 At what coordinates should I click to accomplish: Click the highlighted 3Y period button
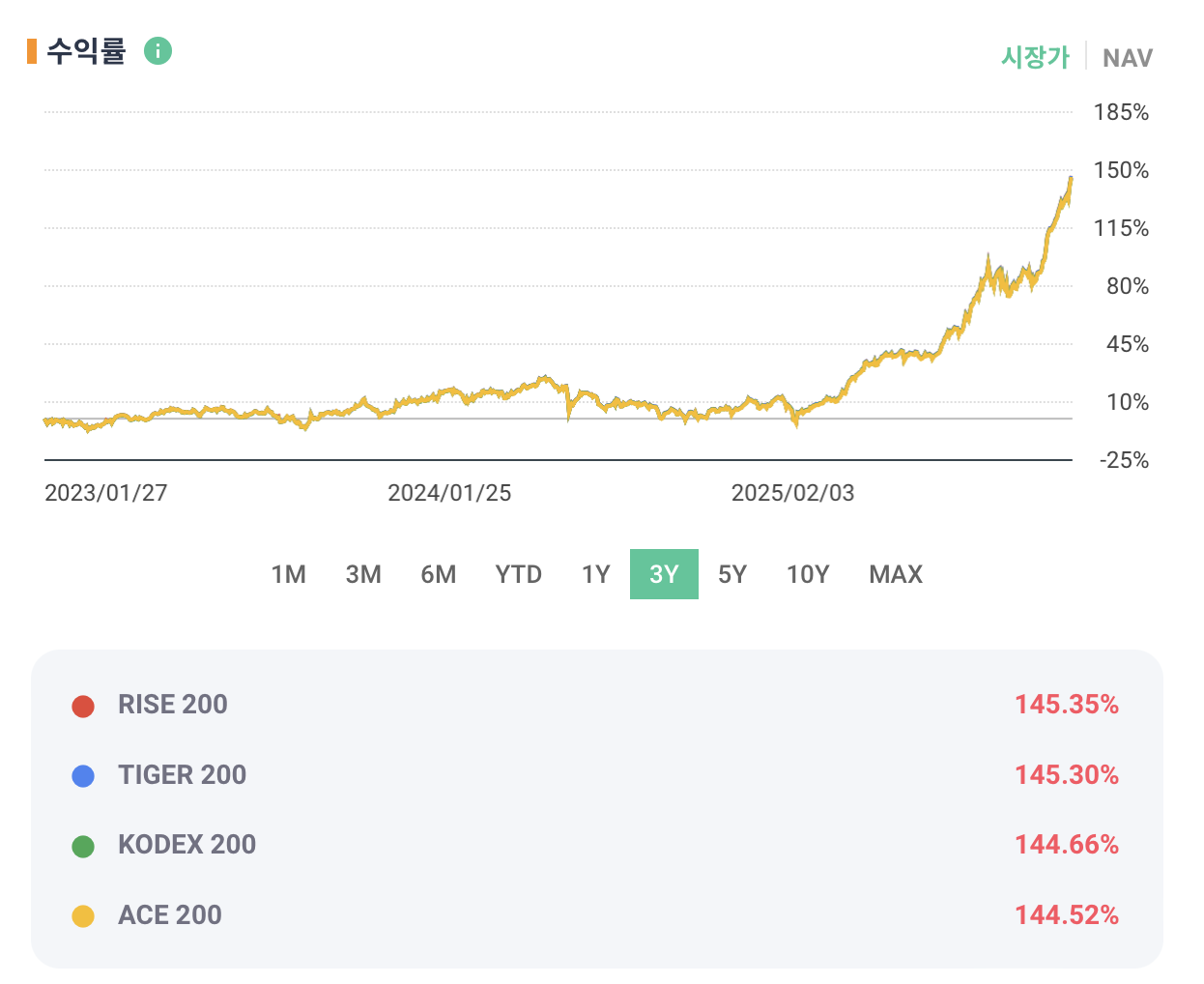[x=664, y=574]
